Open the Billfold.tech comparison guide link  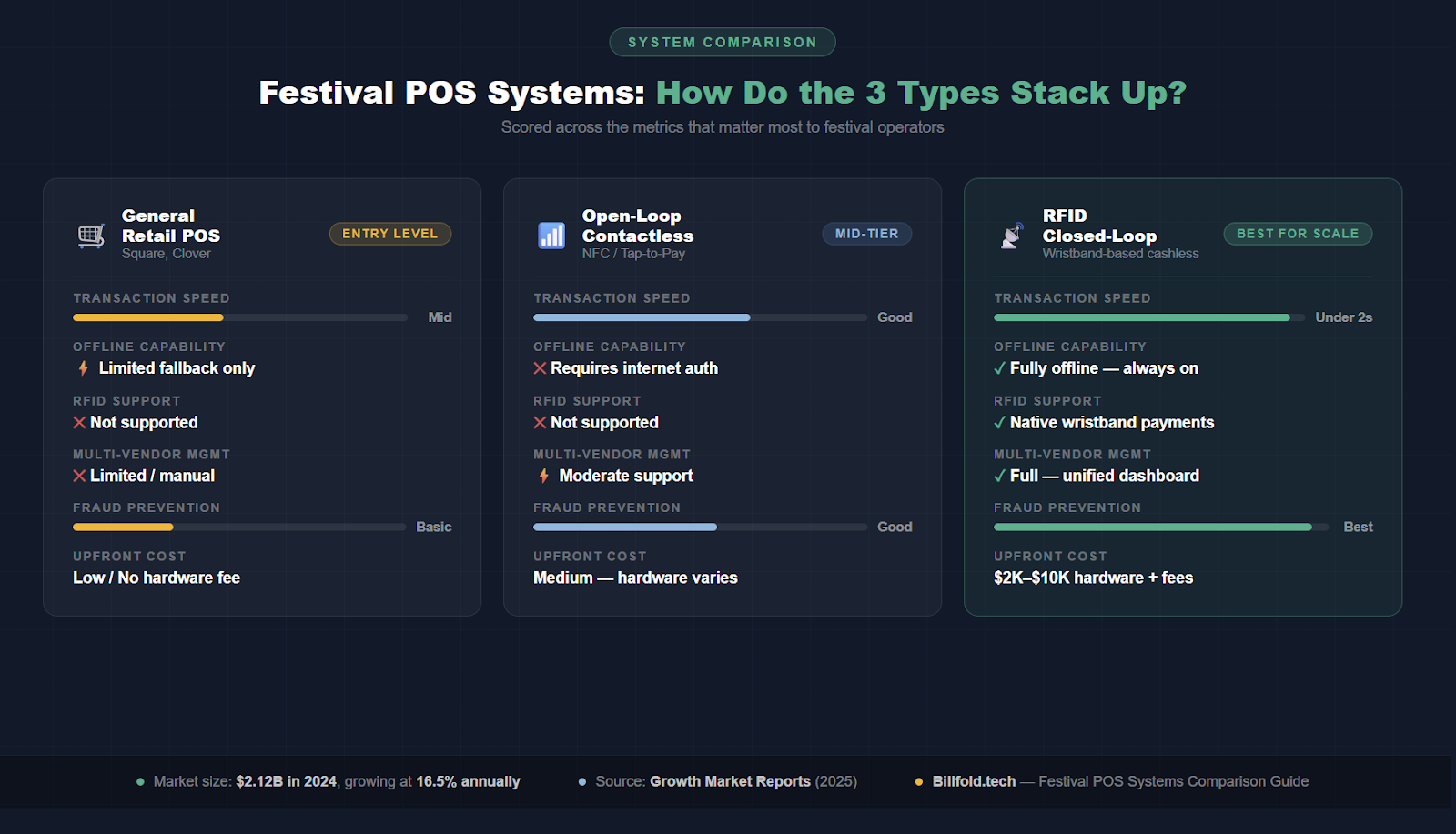[x=974, y=780]
